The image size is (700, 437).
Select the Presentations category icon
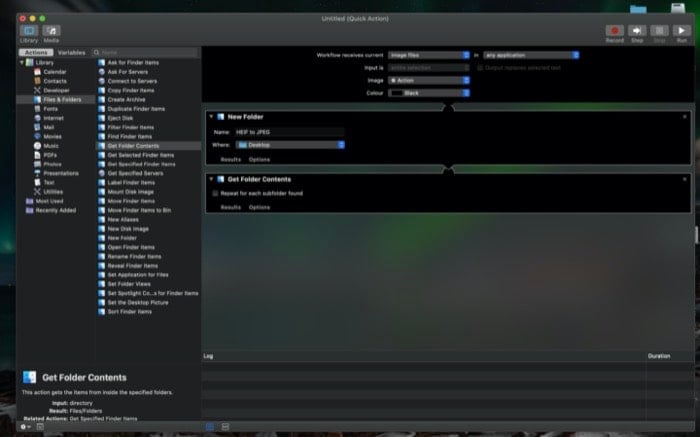pyautogui.click(x=38, y=173)
